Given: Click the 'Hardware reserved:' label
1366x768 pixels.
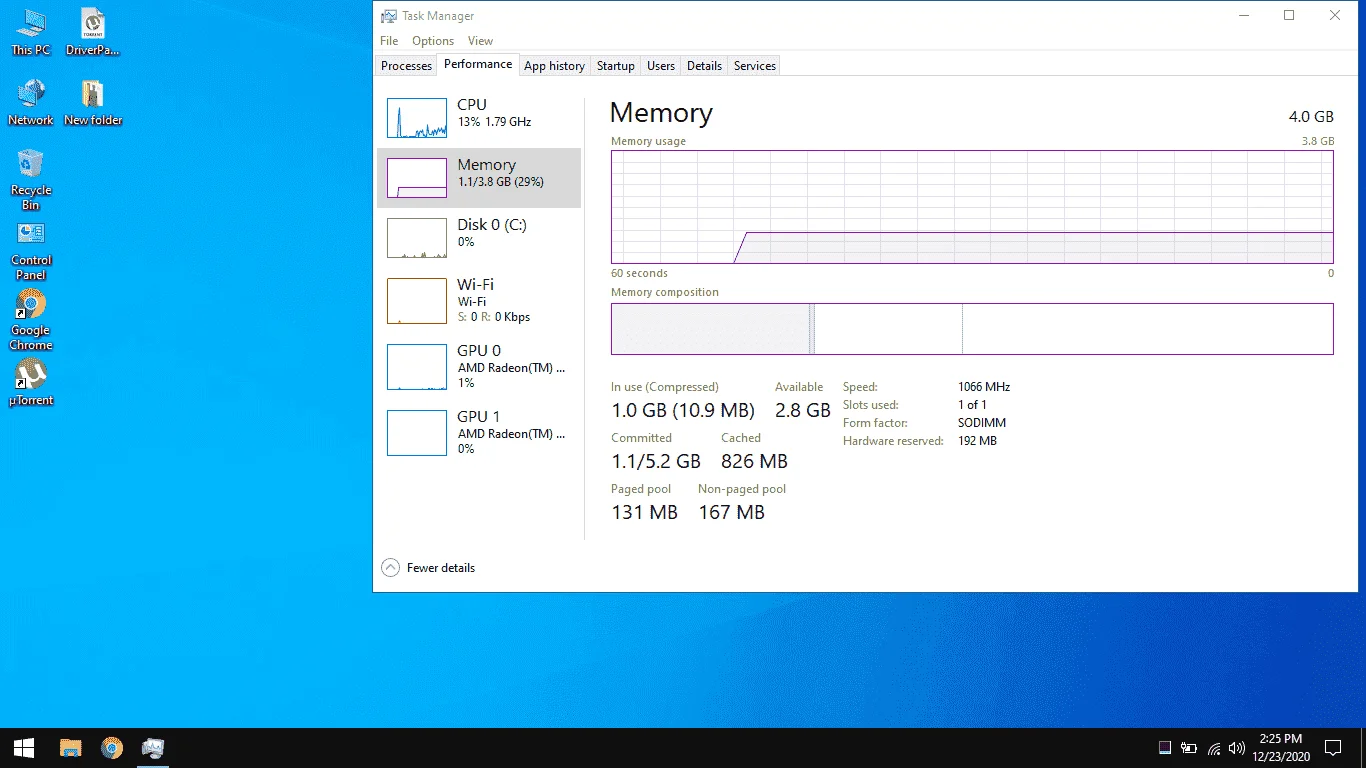Looking at the screenshot, I should (893, 441).
